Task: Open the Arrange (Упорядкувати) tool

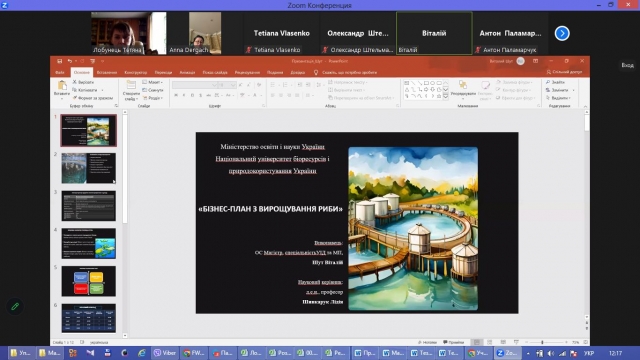Action: pyautogui.click(x=463, y=90)
